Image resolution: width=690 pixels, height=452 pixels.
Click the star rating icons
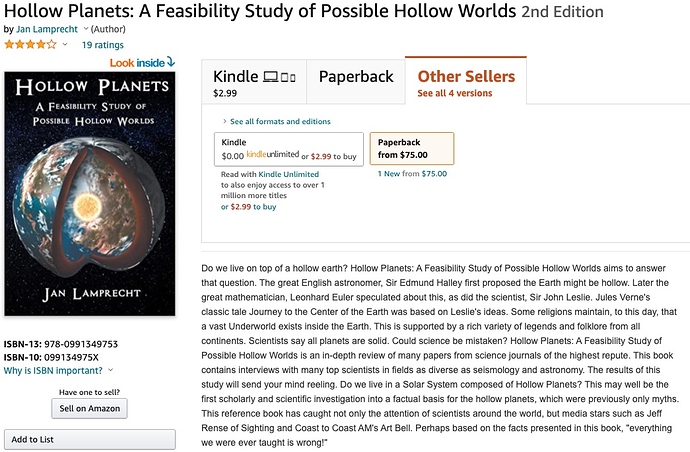pos(30,45)
